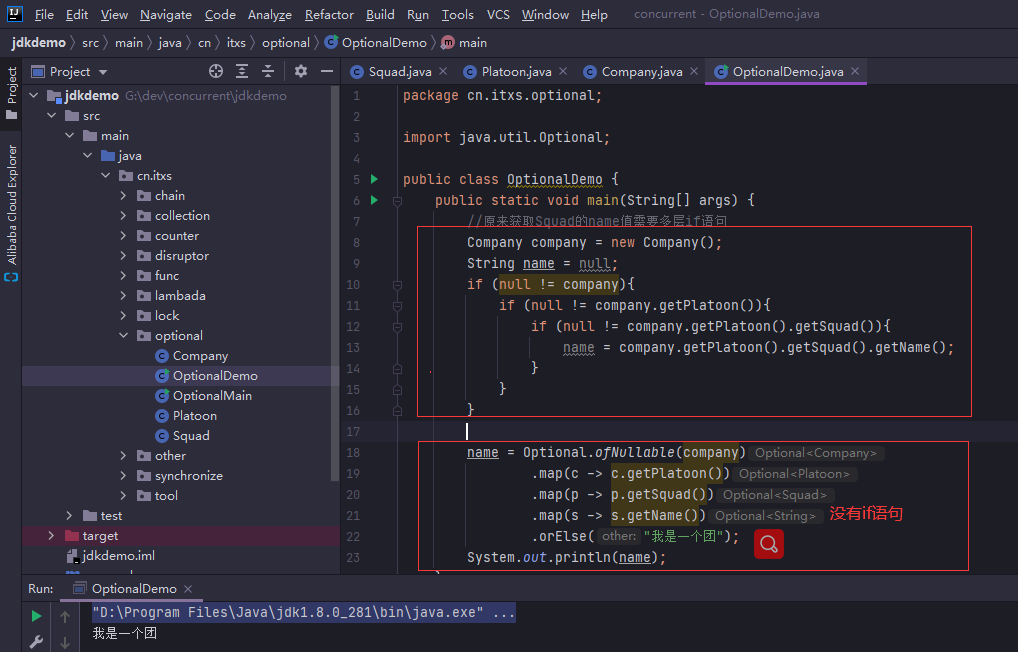Click the Project tree vertical scrollbar

tap(335, 282)
